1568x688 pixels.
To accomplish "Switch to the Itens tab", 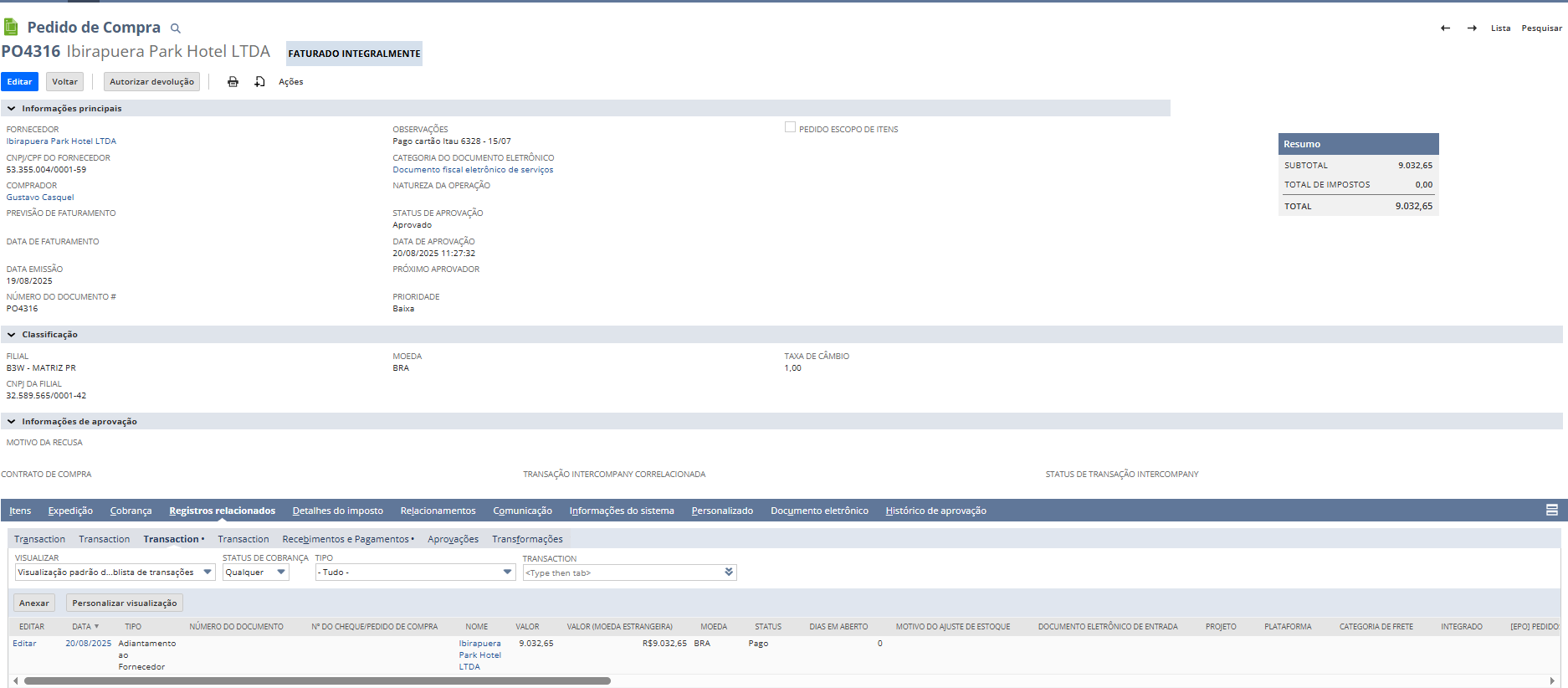I will tap(20, 511).
